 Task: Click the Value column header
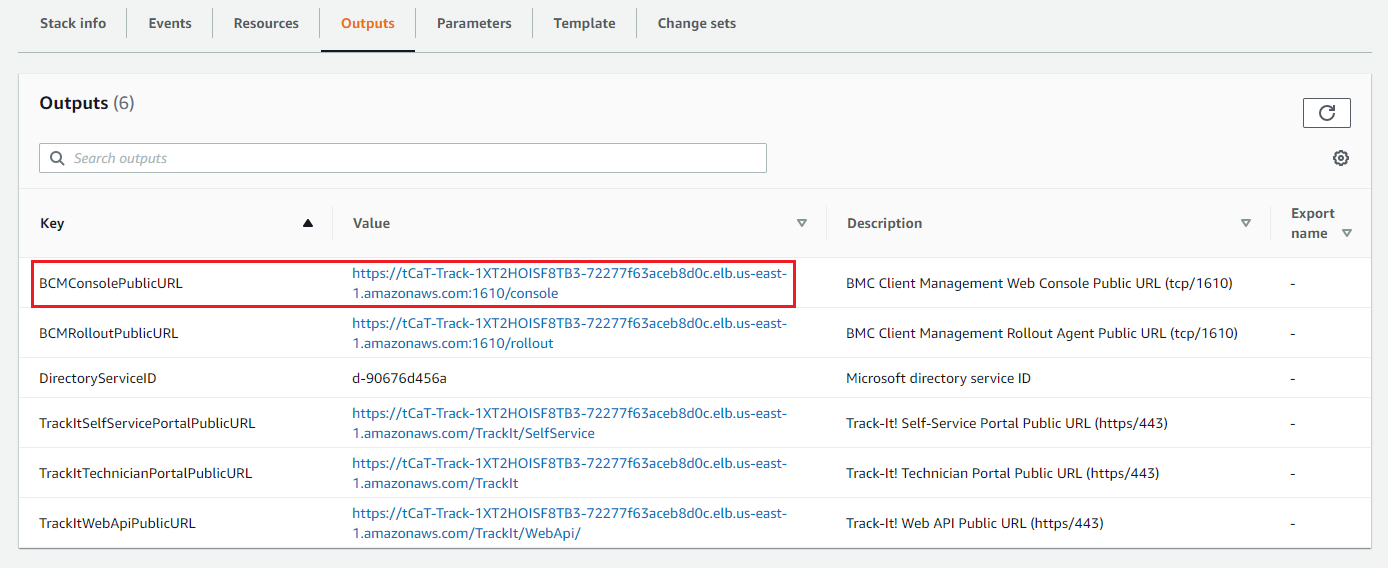(x=371, y=223)
